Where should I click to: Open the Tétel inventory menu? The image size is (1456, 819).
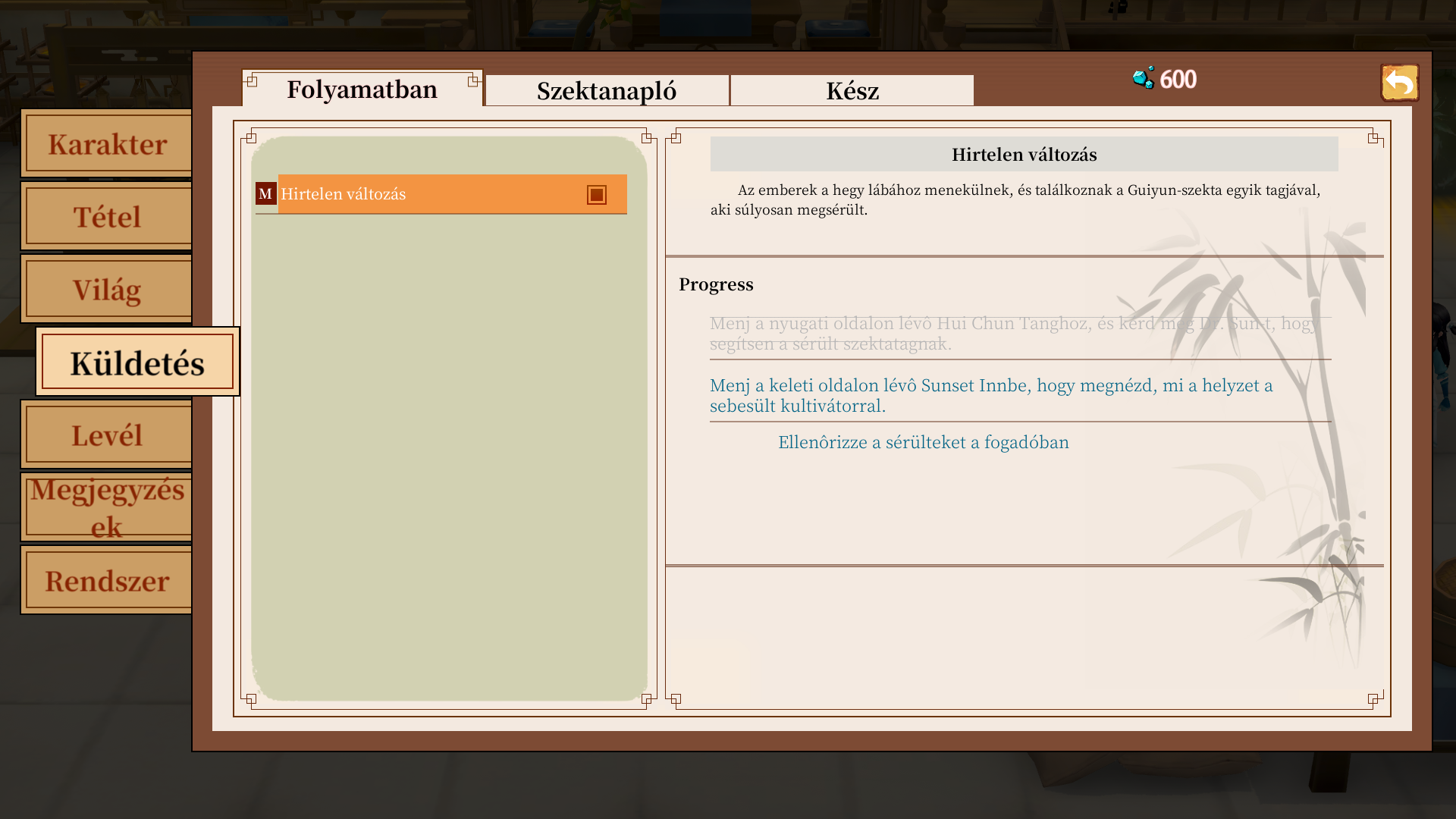point(107,217)
